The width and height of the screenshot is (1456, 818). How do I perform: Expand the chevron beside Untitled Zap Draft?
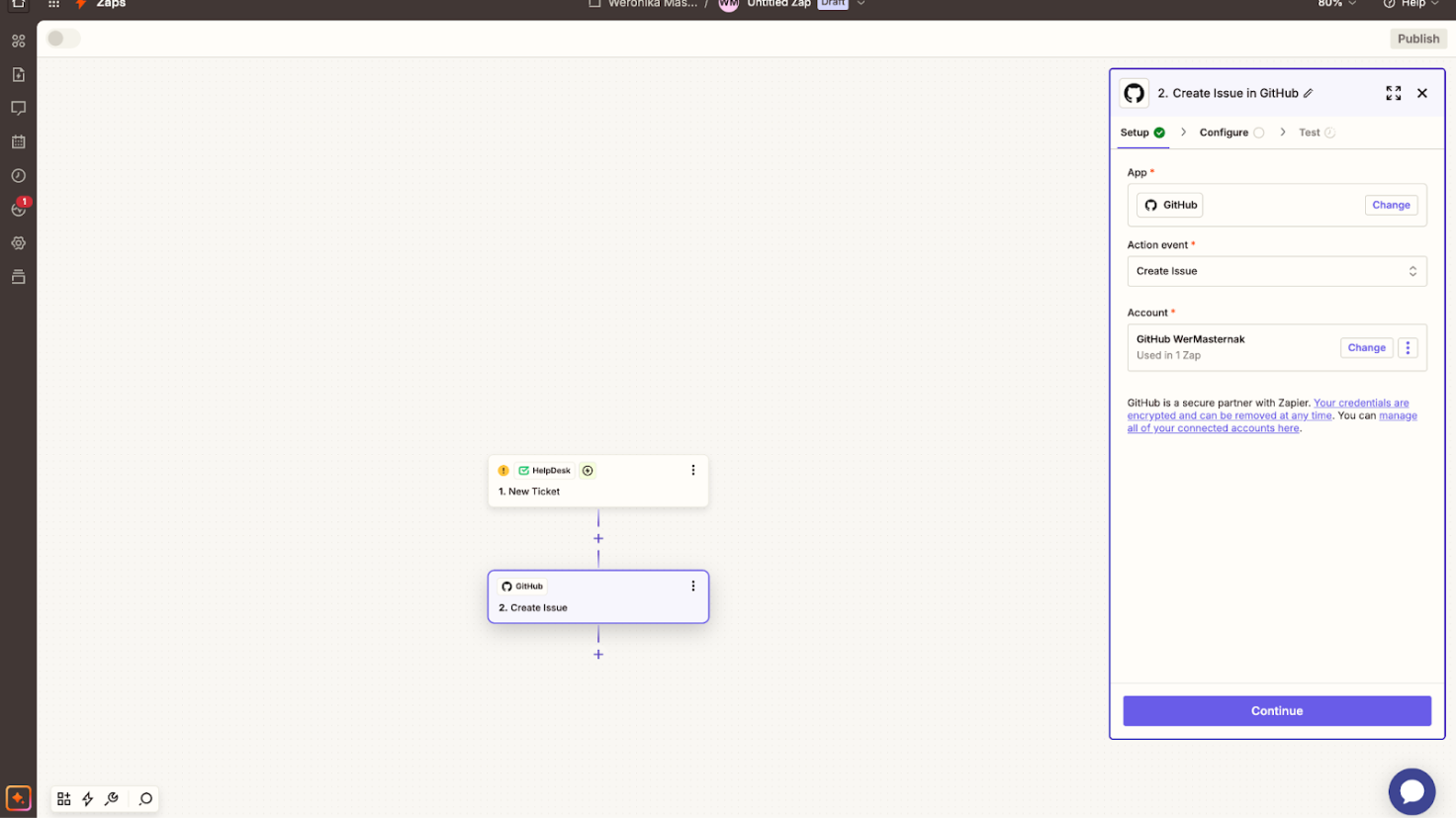click(861, 4)
